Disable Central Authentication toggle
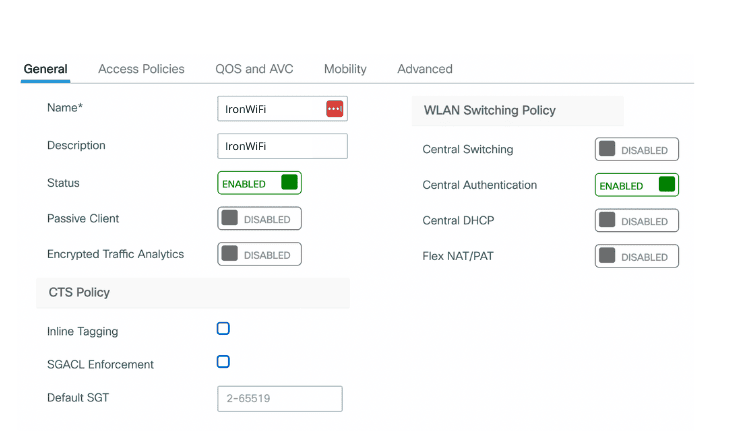This screenshot has width=731, height=445. 637,185
